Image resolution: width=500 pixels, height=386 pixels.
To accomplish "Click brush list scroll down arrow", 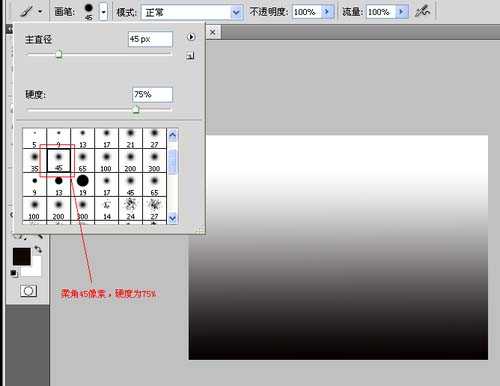I will 172,219.
